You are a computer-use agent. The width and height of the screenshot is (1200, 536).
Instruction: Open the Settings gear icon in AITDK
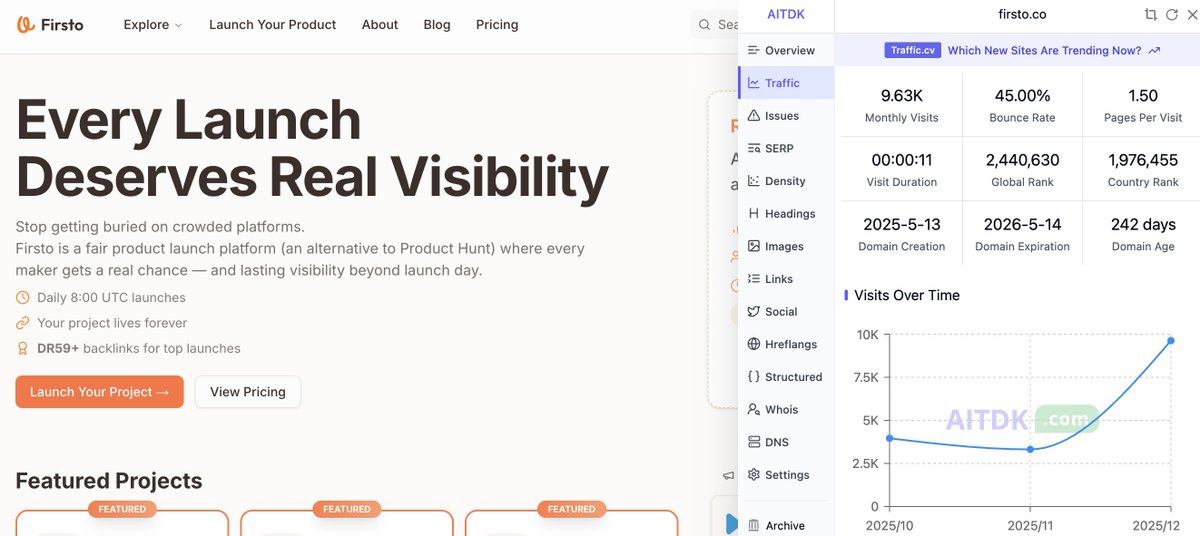click(754, 475)
